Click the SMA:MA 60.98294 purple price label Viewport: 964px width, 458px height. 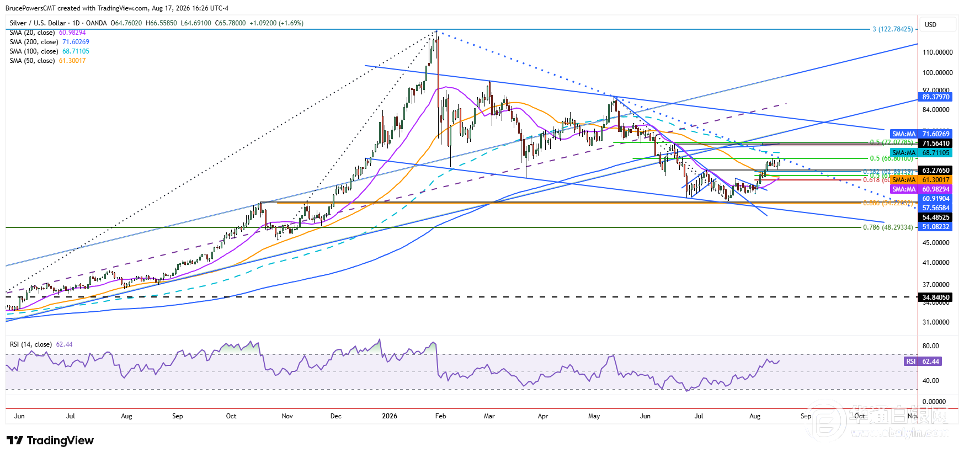click(919, 188)
